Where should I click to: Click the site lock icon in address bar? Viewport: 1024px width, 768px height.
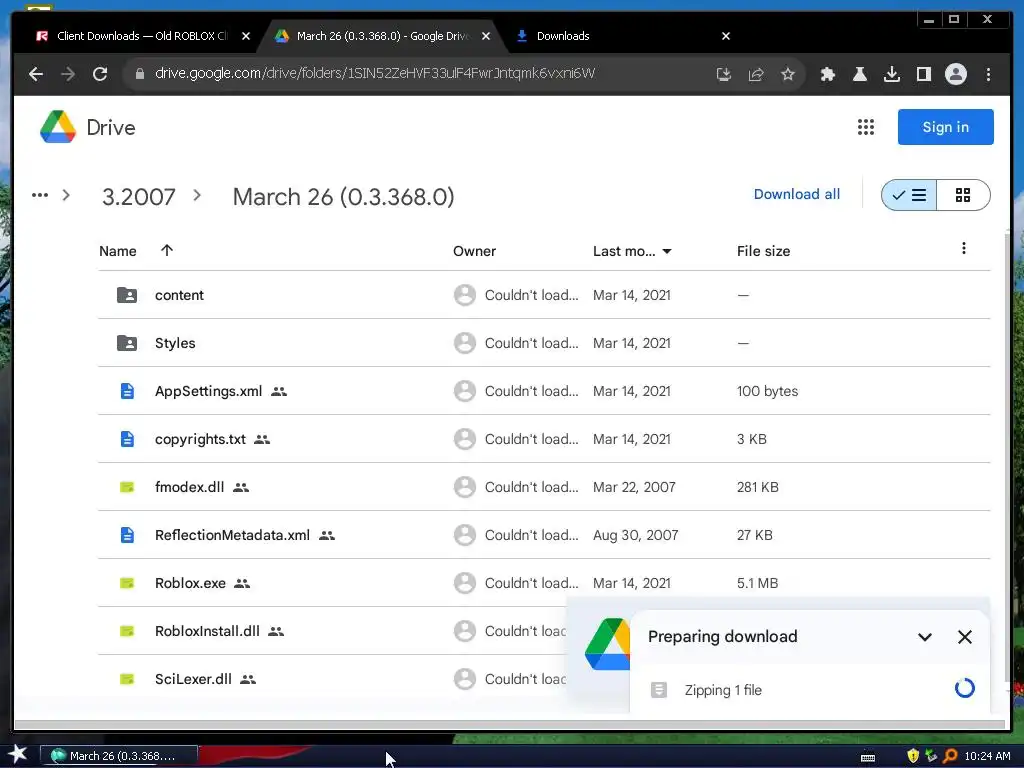(x=139, y=74)
